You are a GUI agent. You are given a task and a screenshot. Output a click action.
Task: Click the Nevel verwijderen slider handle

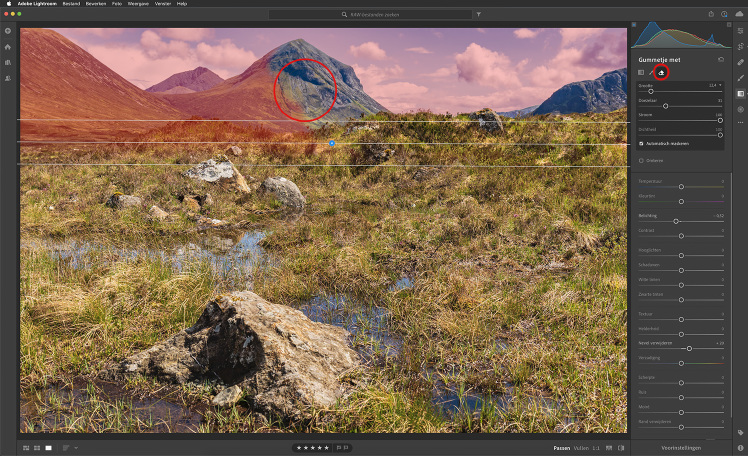[689, 349]
